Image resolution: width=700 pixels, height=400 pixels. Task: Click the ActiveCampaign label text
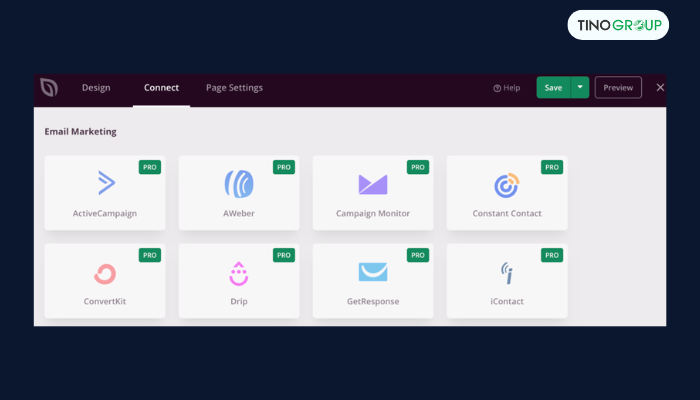click(105, 213)
